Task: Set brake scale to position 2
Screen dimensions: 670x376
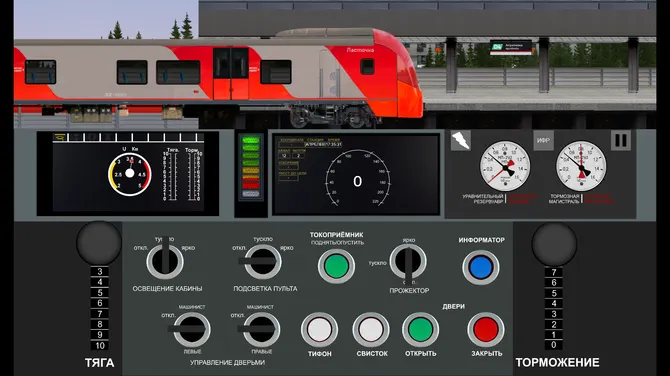Action: click(554, 324)
